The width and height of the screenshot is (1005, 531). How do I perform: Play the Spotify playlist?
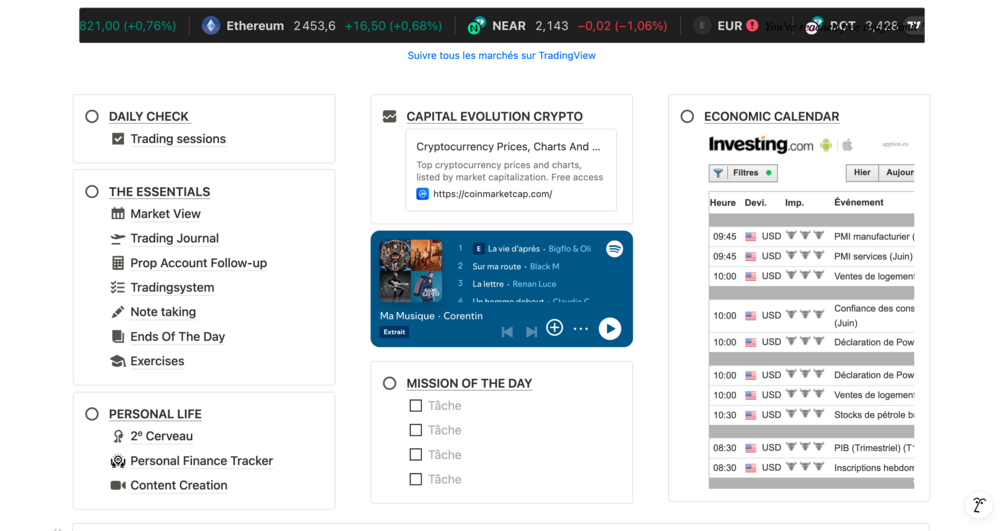tap(610, 329)
